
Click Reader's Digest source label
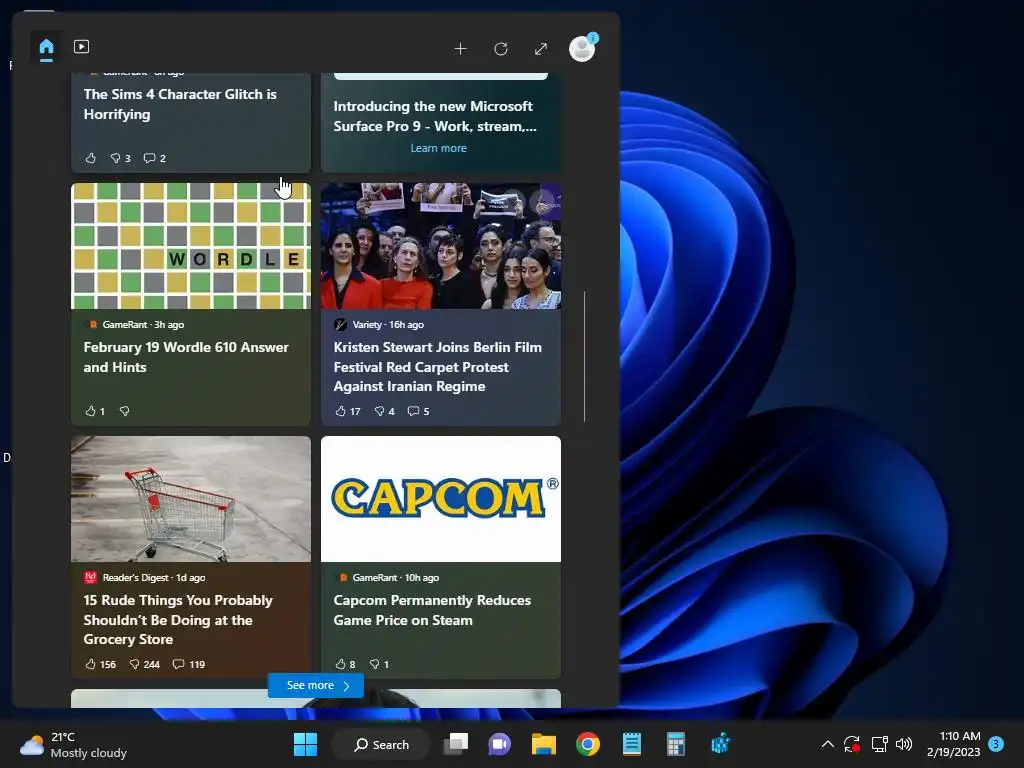click(x=135, y=577)
